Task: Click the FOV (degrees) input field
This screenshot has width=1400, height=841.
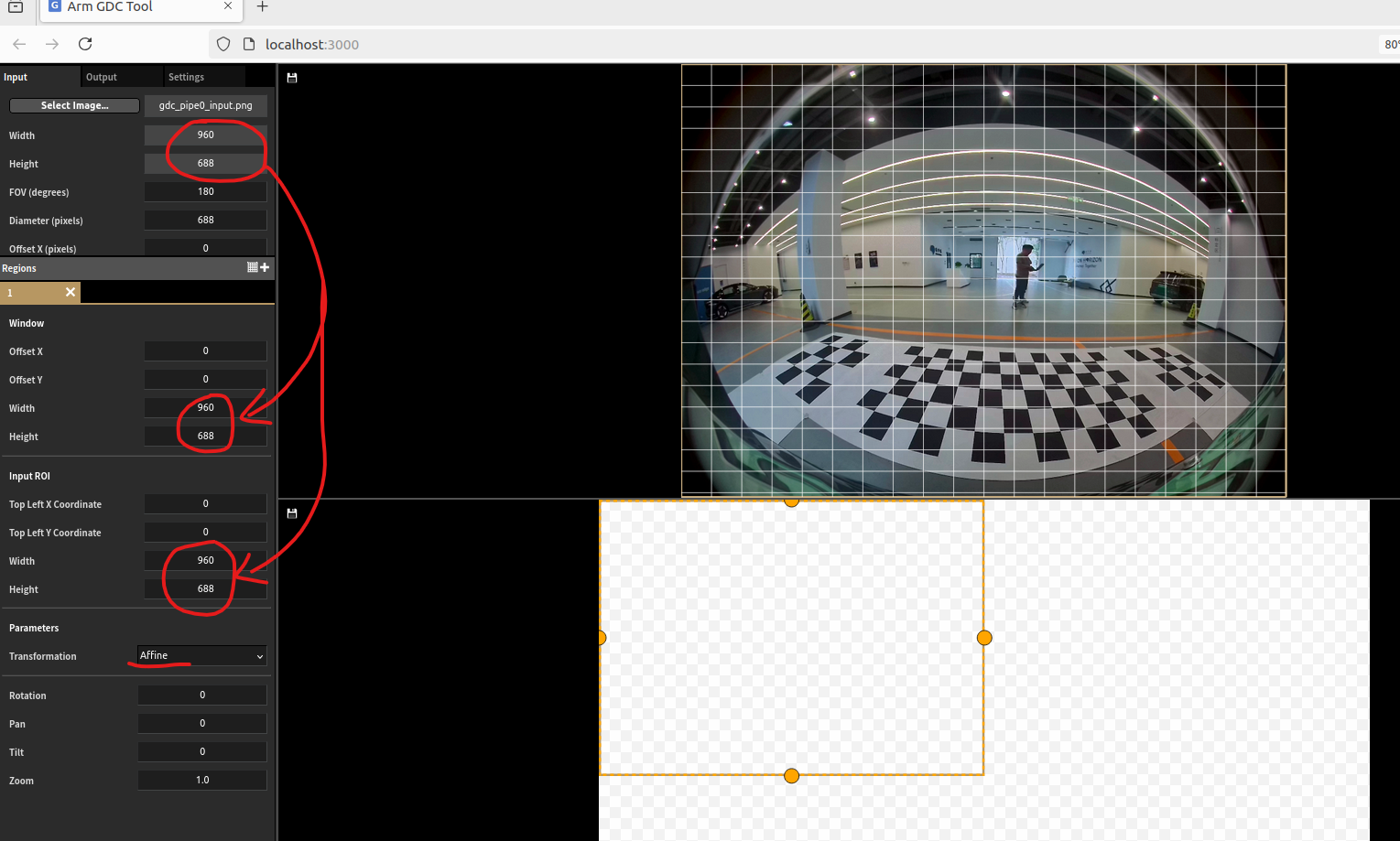Action: point(205,191)
